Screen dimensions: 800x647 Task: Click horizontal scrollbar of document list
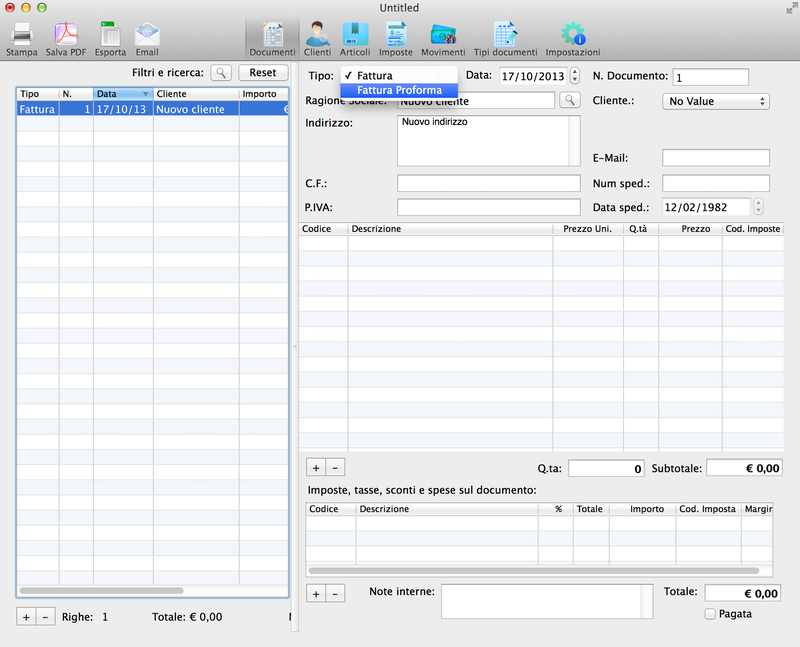(x=102, y=591)
